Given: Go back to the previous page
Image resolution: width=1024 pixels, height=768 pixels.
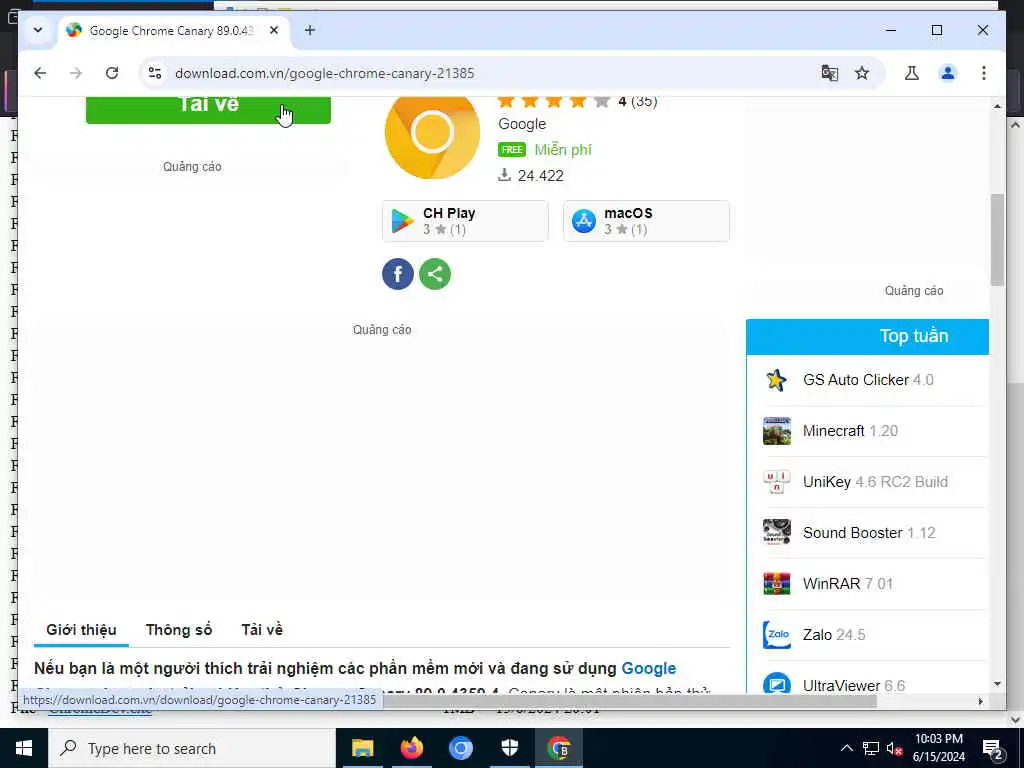Looking at the screenshot, I should [40, 73].
